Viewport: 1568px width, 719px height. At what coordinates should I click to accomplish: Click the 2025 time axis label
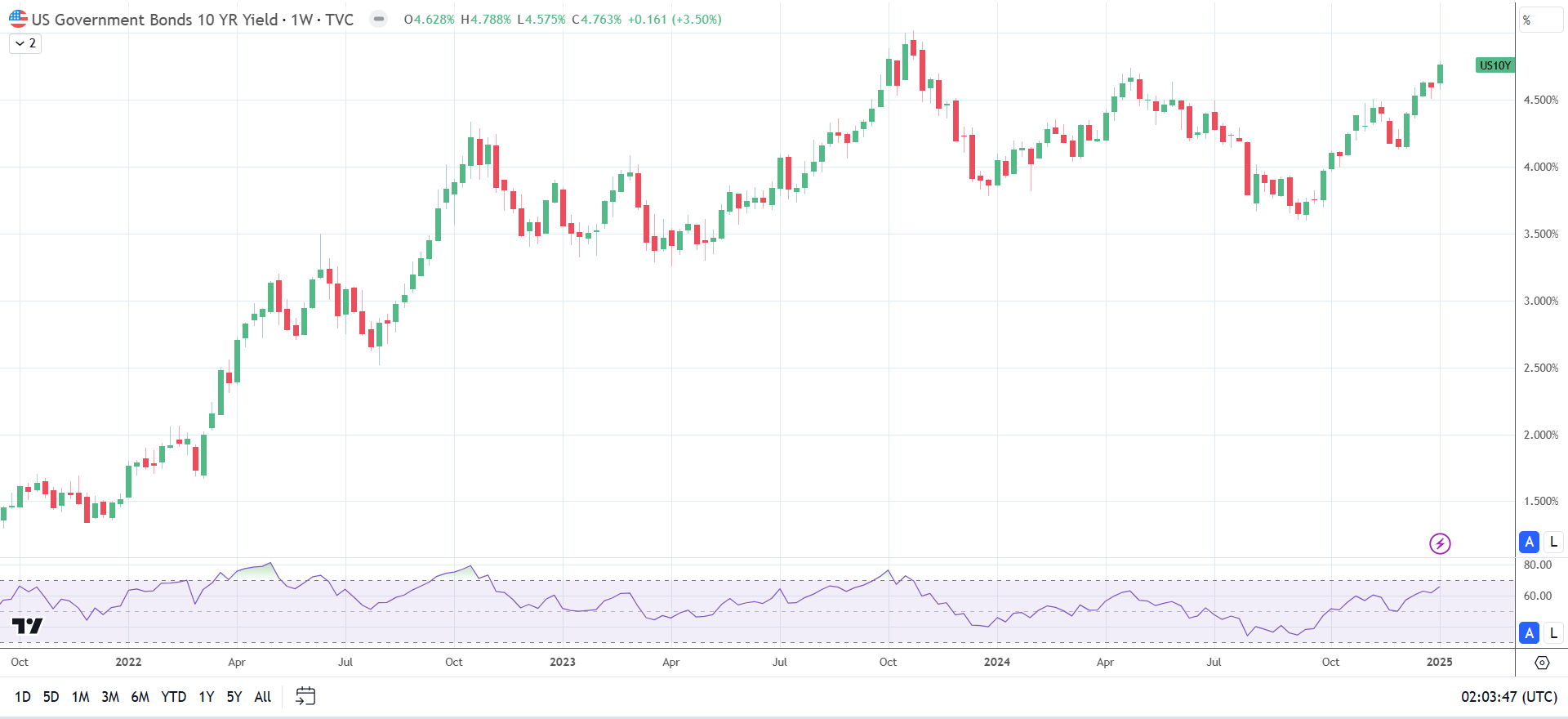[1439, 662]
